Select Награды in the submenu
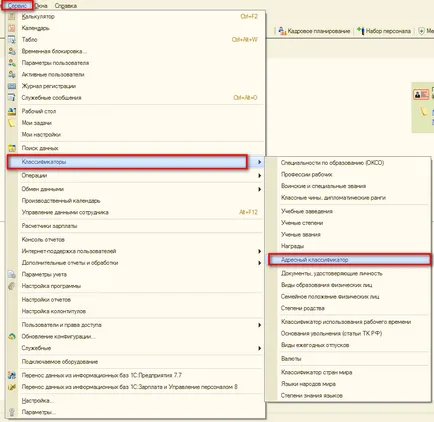The width and height of the screenshot is (434, 422). [x=292, y=246]
